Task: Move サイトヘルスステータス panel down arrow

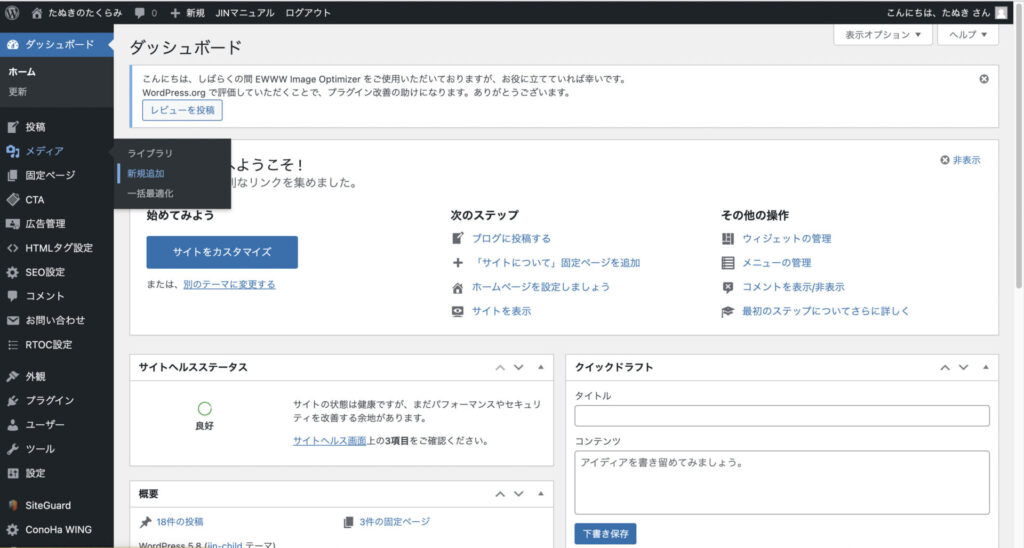Action: (x=519, y=368)
